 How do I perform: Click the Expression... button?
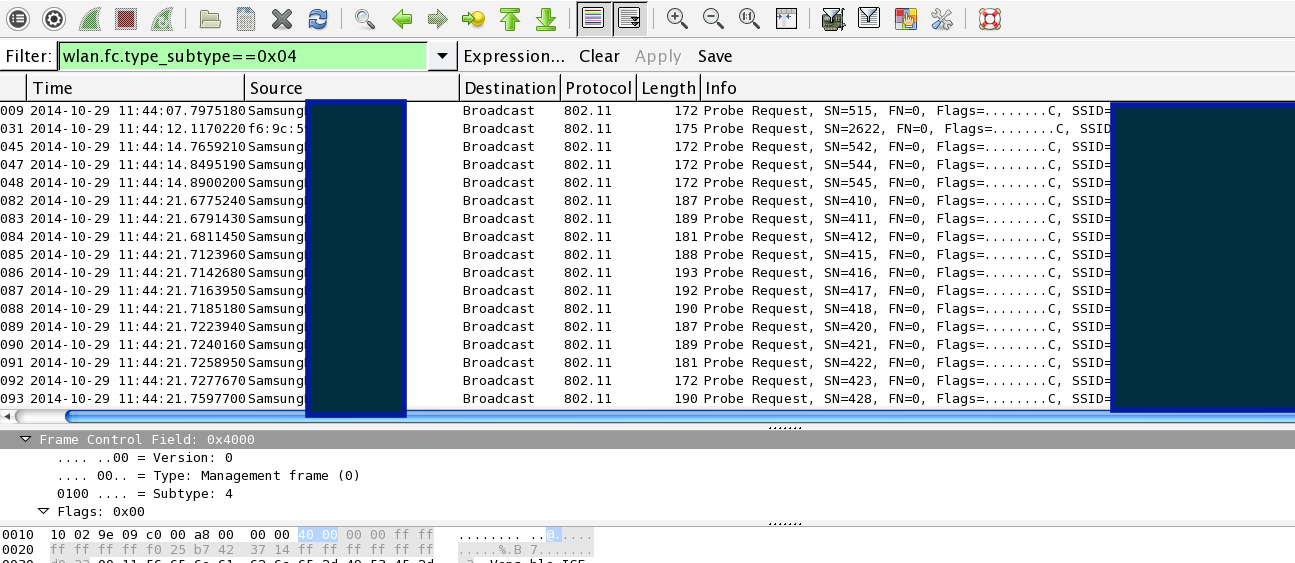(514, 57)
